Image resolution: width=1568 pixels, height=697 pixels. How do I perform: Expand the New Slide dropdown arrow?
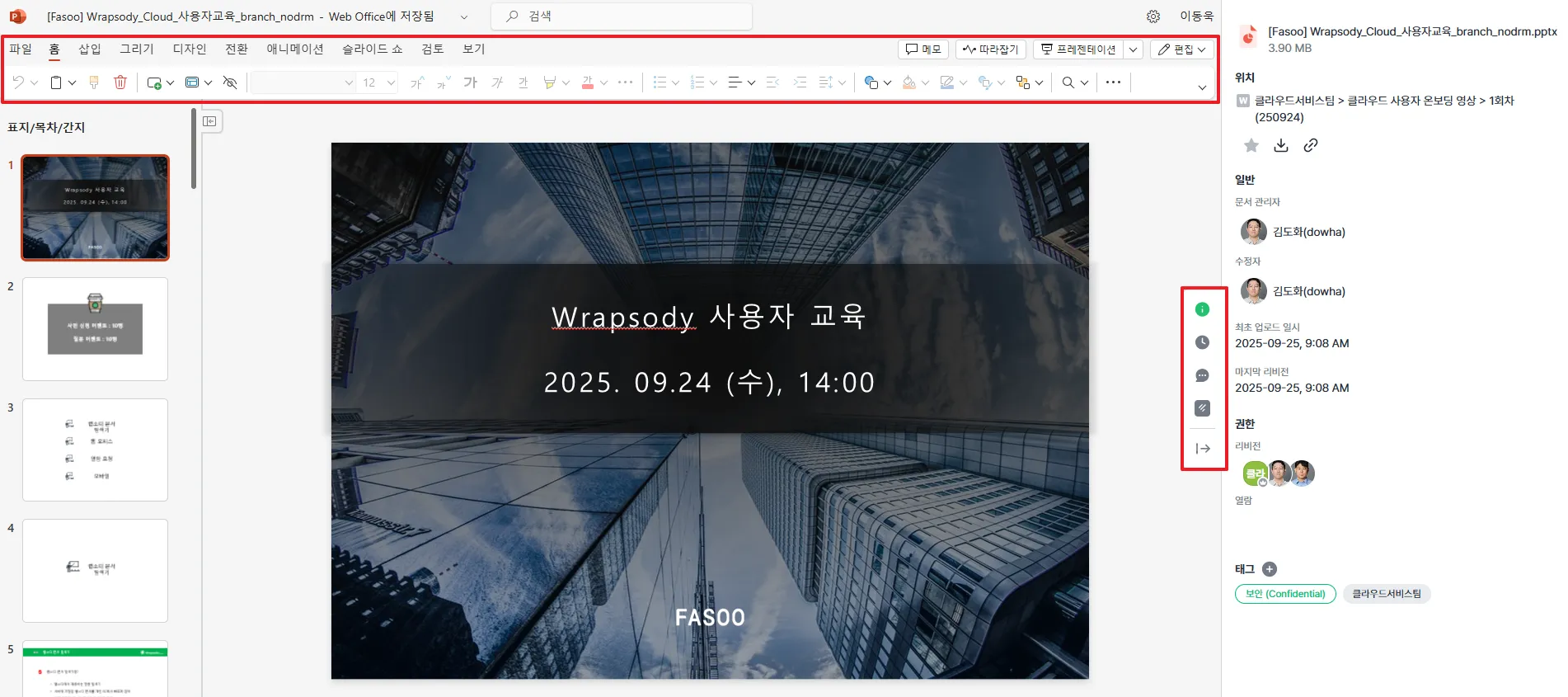[171, 82]
